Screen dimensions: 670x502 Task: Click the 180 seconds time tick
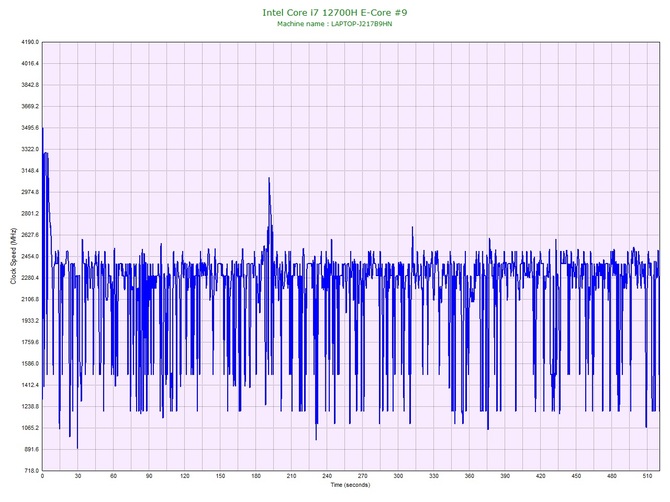256,476
